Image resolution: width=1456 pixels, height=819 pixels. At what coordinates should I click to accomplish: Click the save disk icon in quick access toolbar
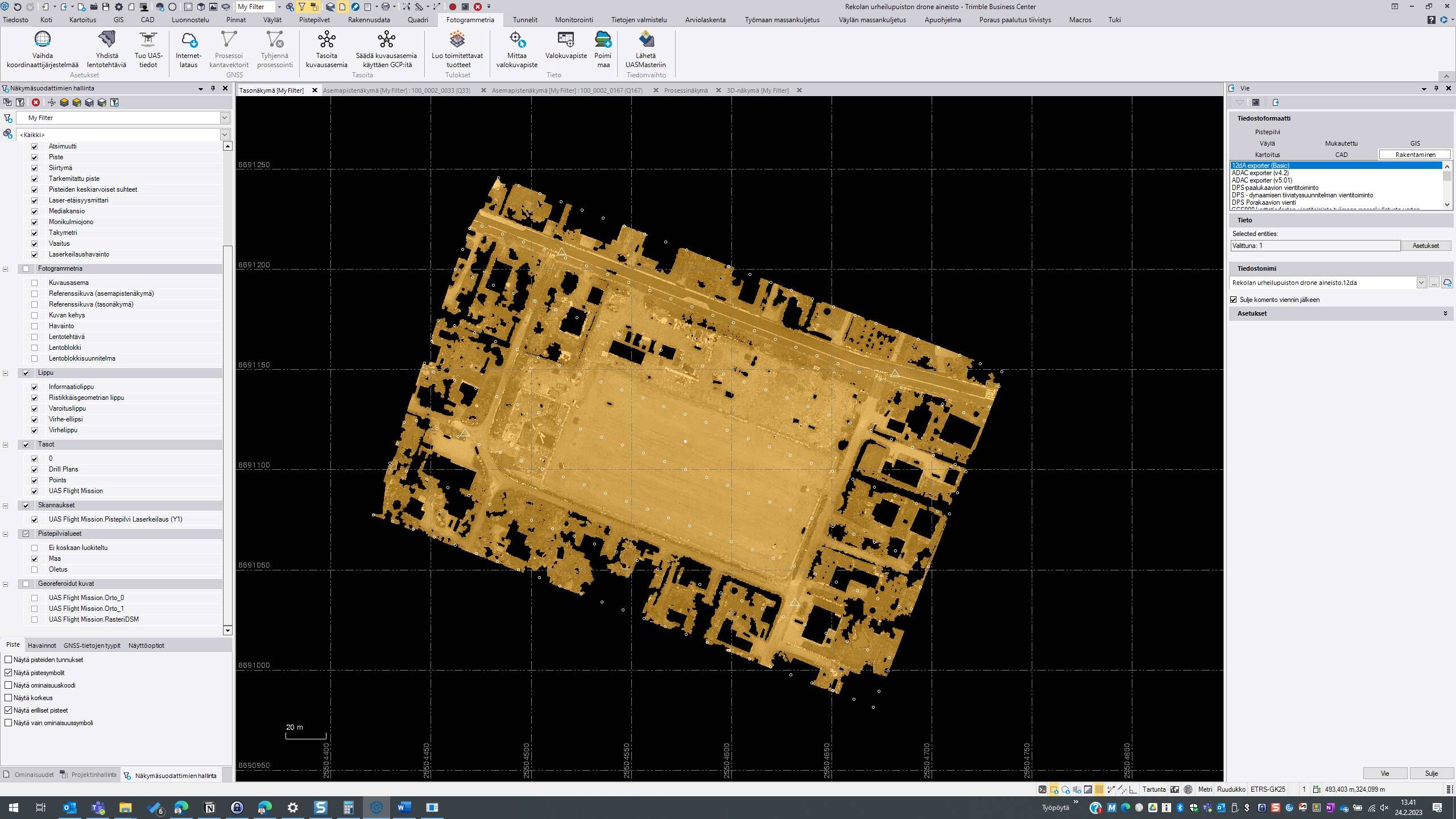tap(106, 7)
